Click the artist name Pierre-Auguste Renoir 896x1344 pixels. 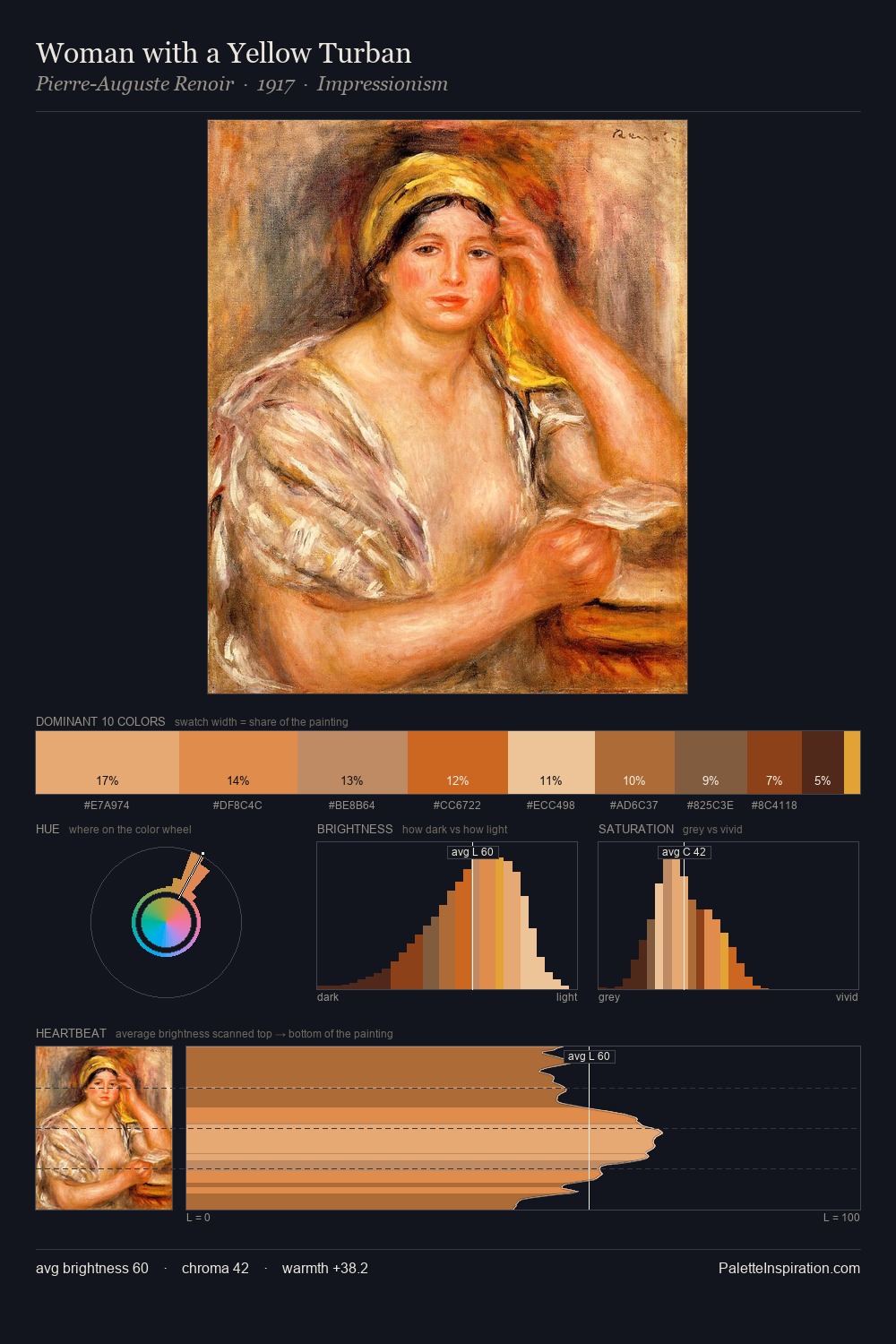click(x=134, y=84)
